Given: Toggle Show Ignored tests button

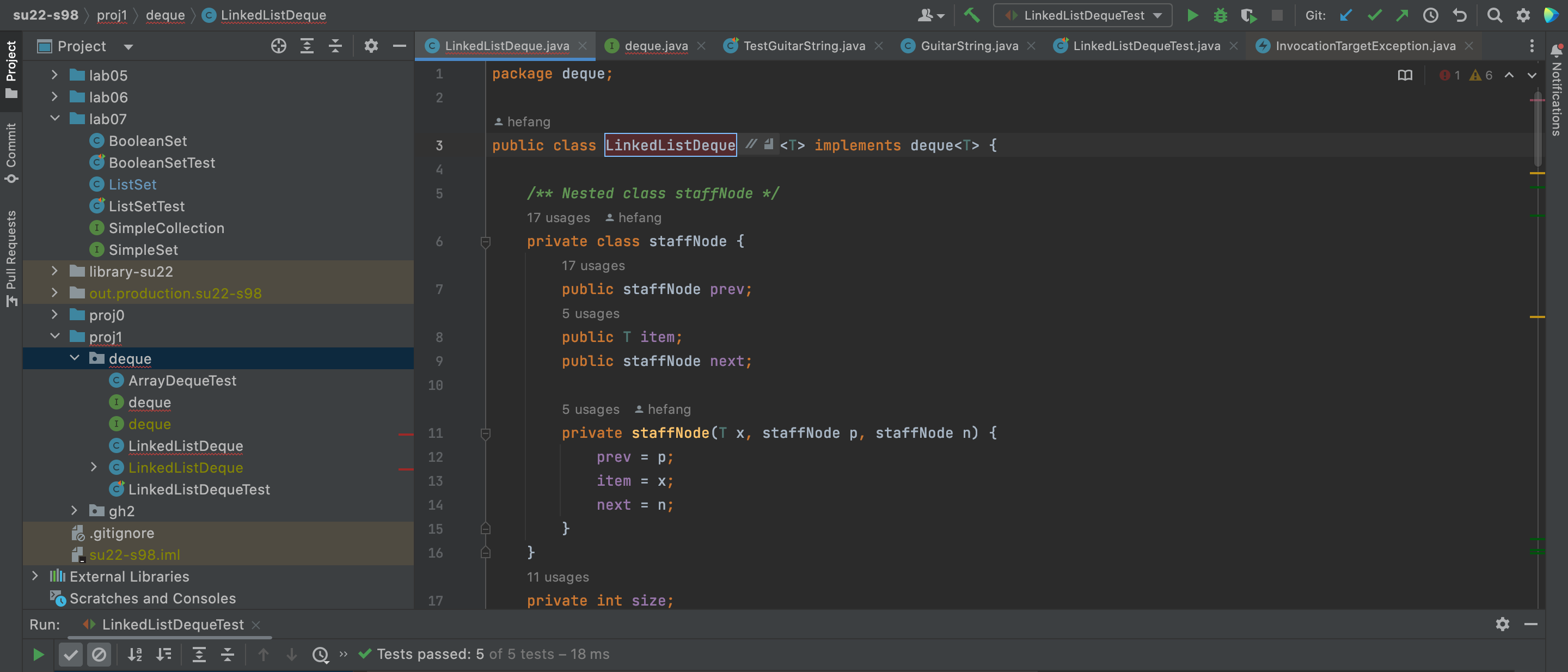Looking at the screenshot, I should click(99, 655).
